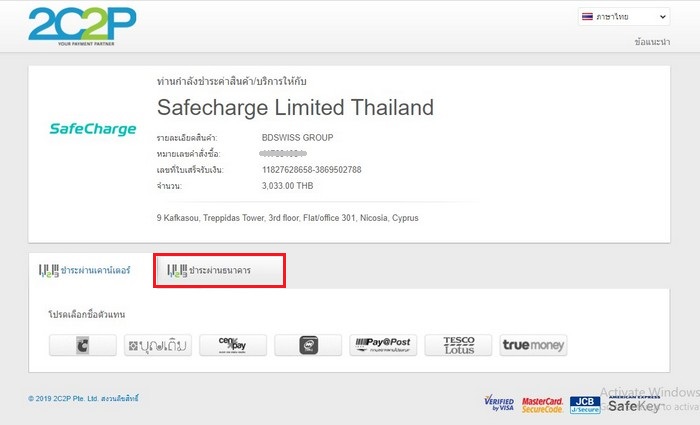Open the ภาษาไทย language dropdown
700x425 pixels.
[624, 17]
